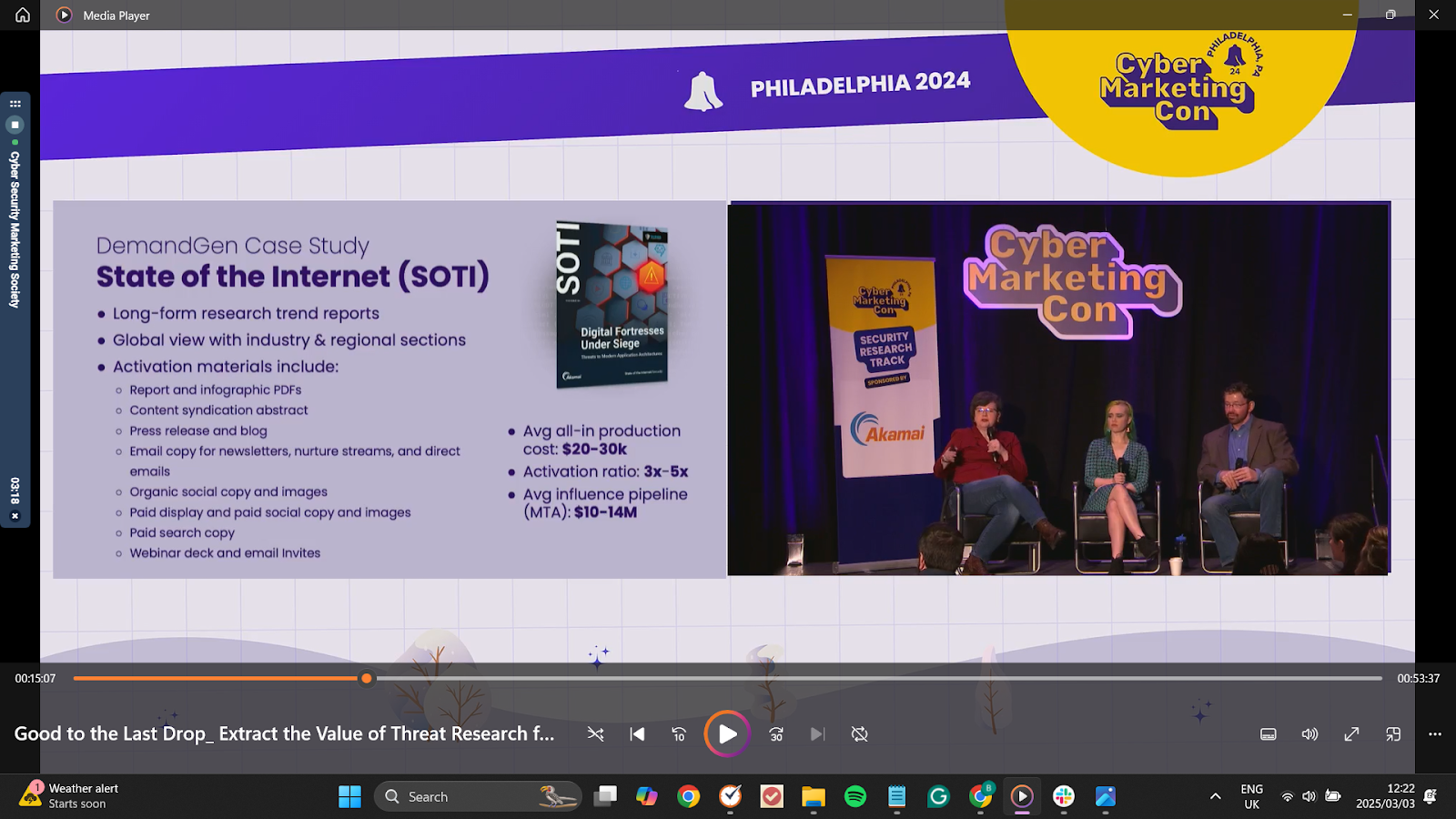The width and height of the screenshot is (1456, 819).
Task: Restore down the Media Player window
Action: (x=1390, y=15)
